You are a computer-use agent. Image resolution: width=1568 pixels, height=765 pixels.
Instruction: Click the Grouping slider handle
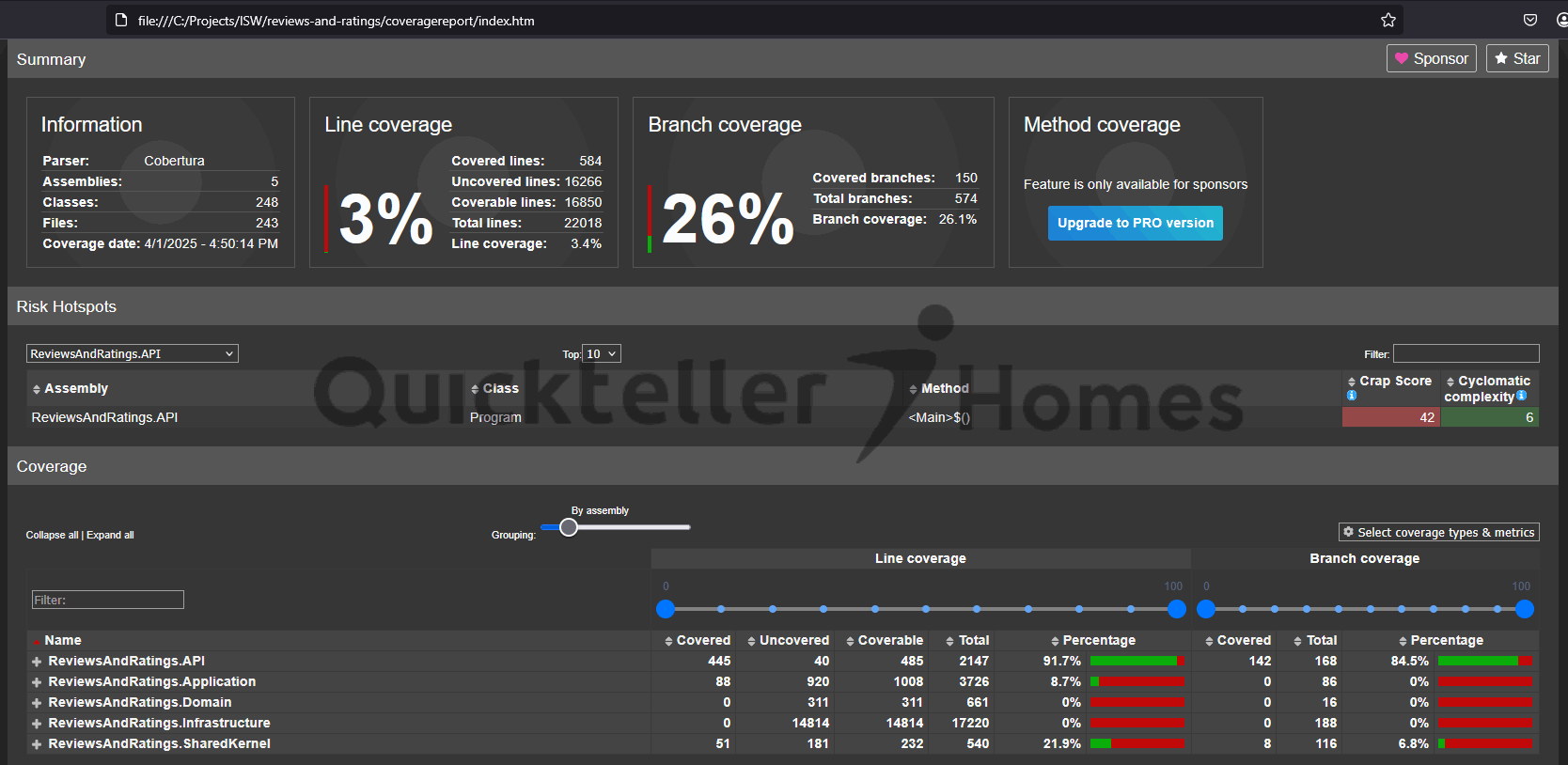569,527
